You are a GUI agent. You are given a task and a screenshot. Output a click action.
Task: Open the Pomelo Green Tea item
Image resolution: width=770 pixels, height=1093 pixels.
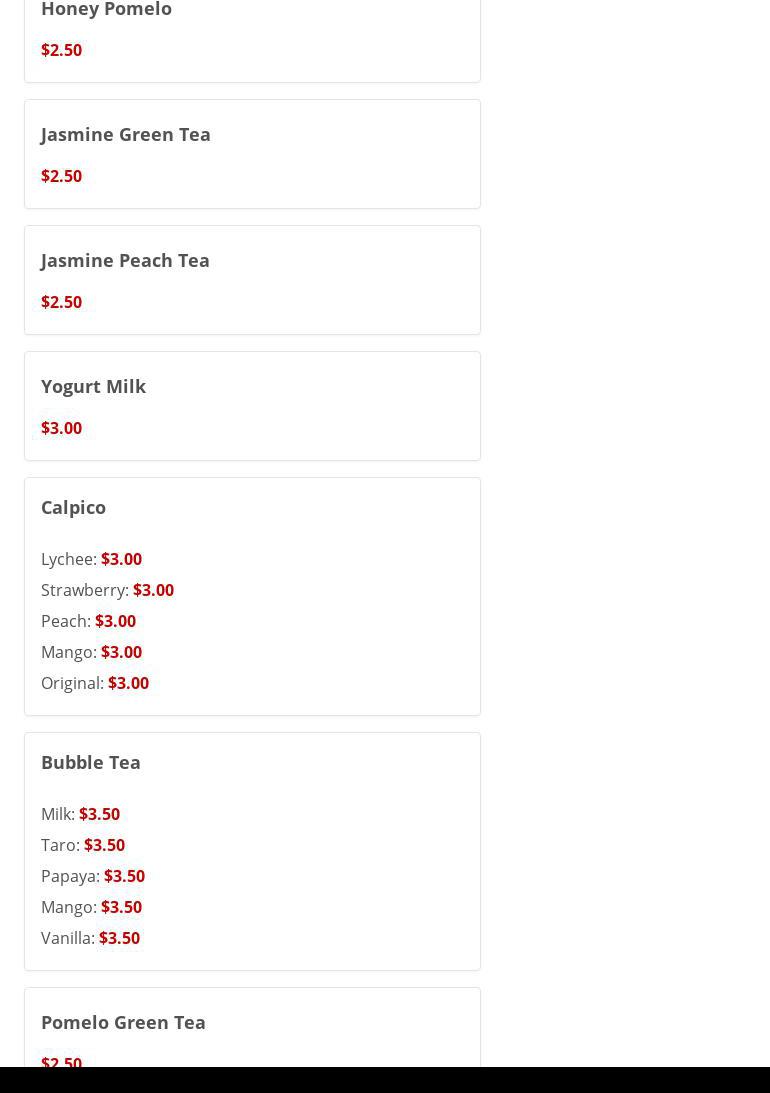coord(123,1022)
